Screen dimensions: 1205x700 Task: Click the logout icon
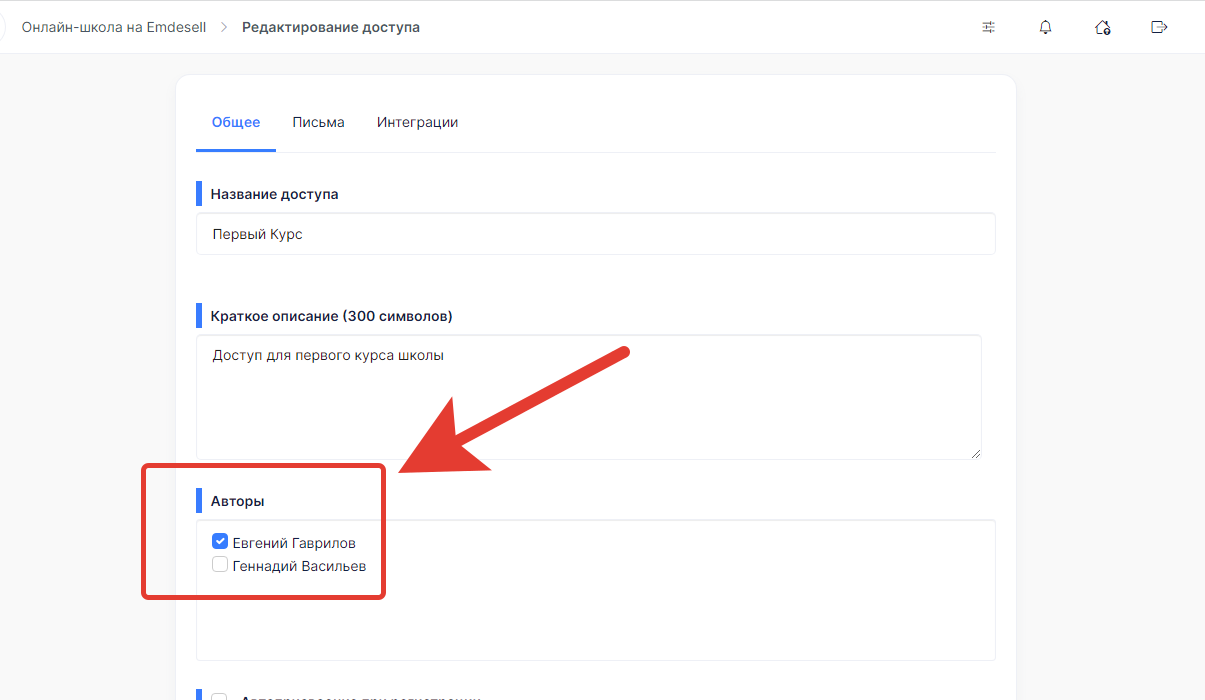click(x=1159, y=28)
